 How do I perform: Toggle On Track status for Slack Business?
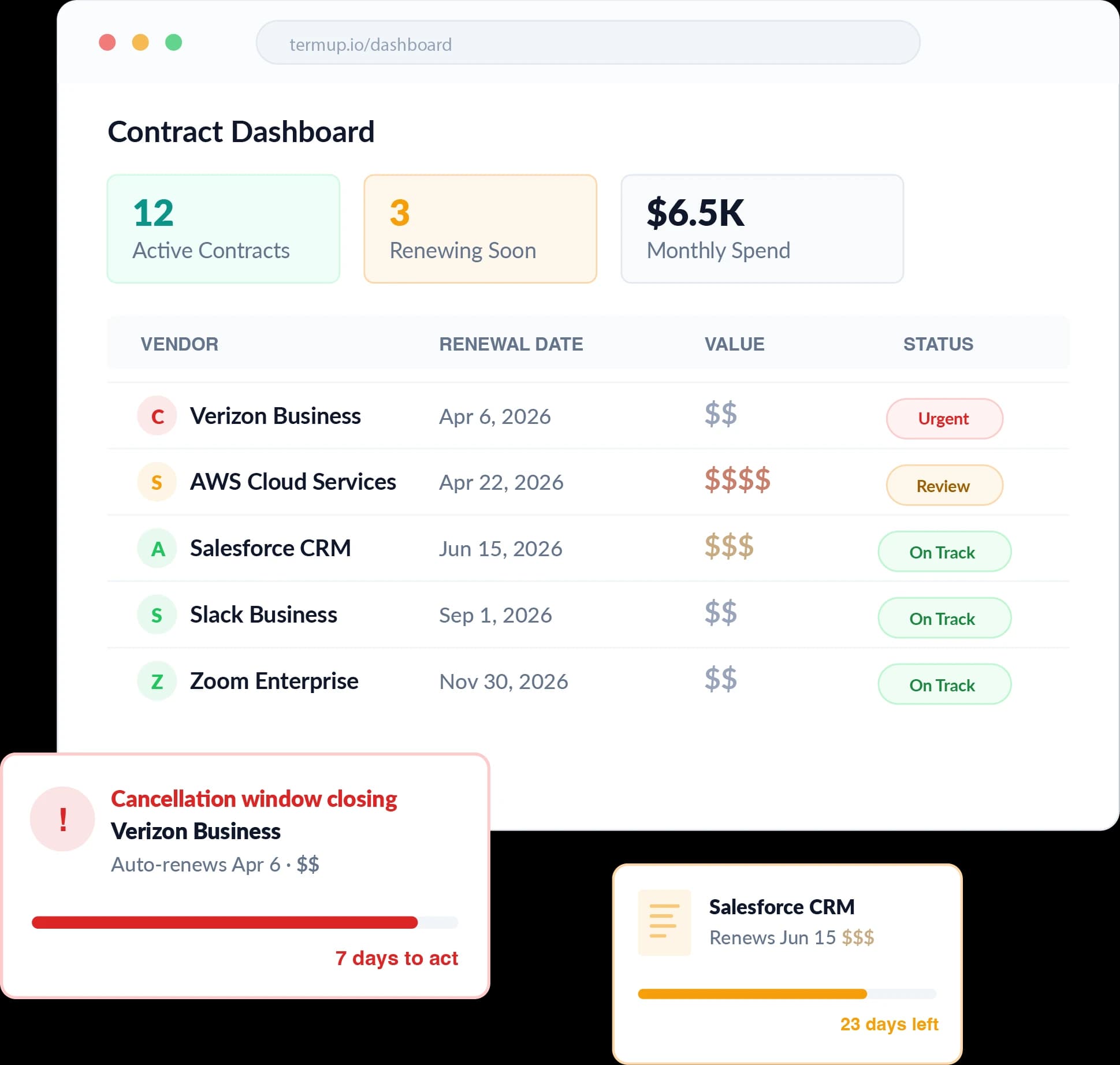pos(944,618)
